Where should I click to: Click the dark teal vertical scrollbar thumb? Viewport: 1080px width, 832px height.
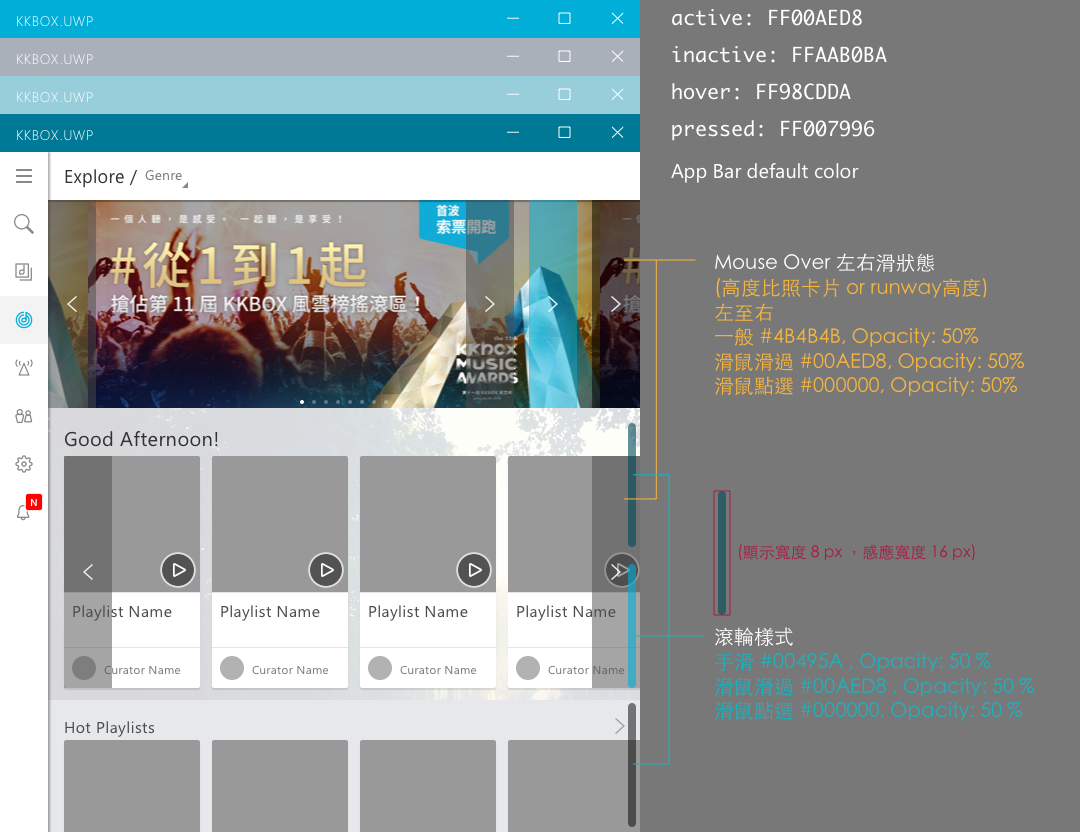[x=632, y=485]
